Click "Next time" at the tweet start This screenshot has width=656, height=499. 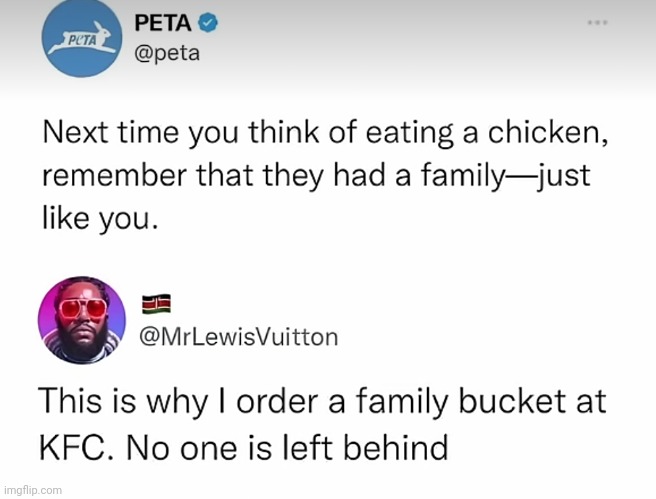click(x=110, y=133)
